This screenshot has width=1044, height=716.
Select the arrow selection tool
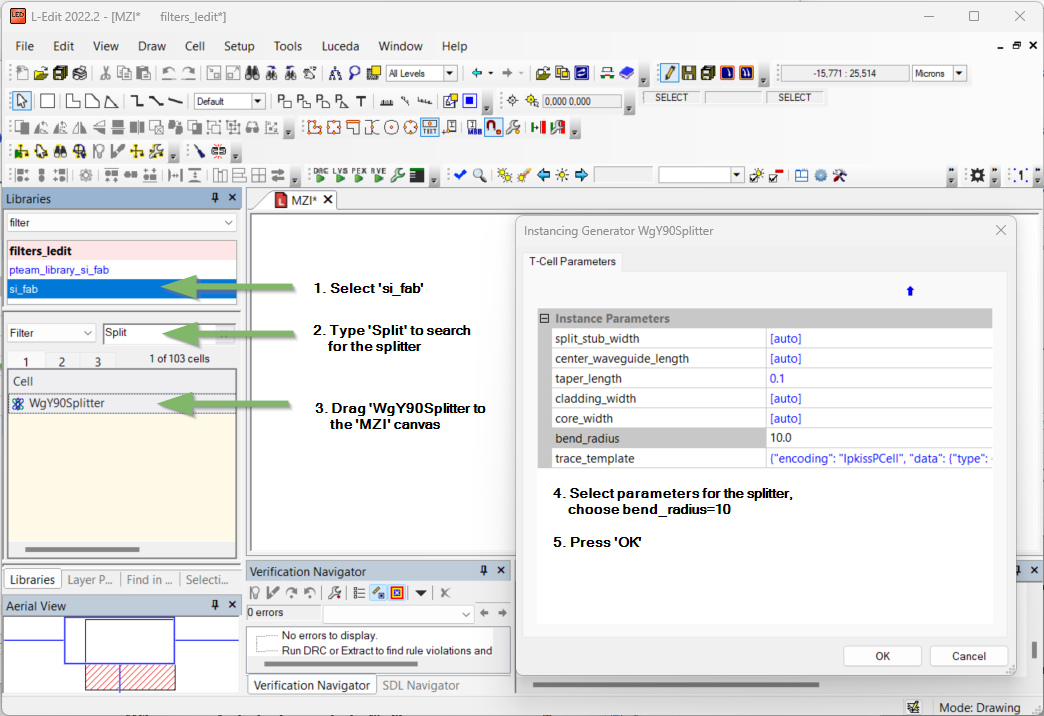pyautogui.click(x=21, y=101)
